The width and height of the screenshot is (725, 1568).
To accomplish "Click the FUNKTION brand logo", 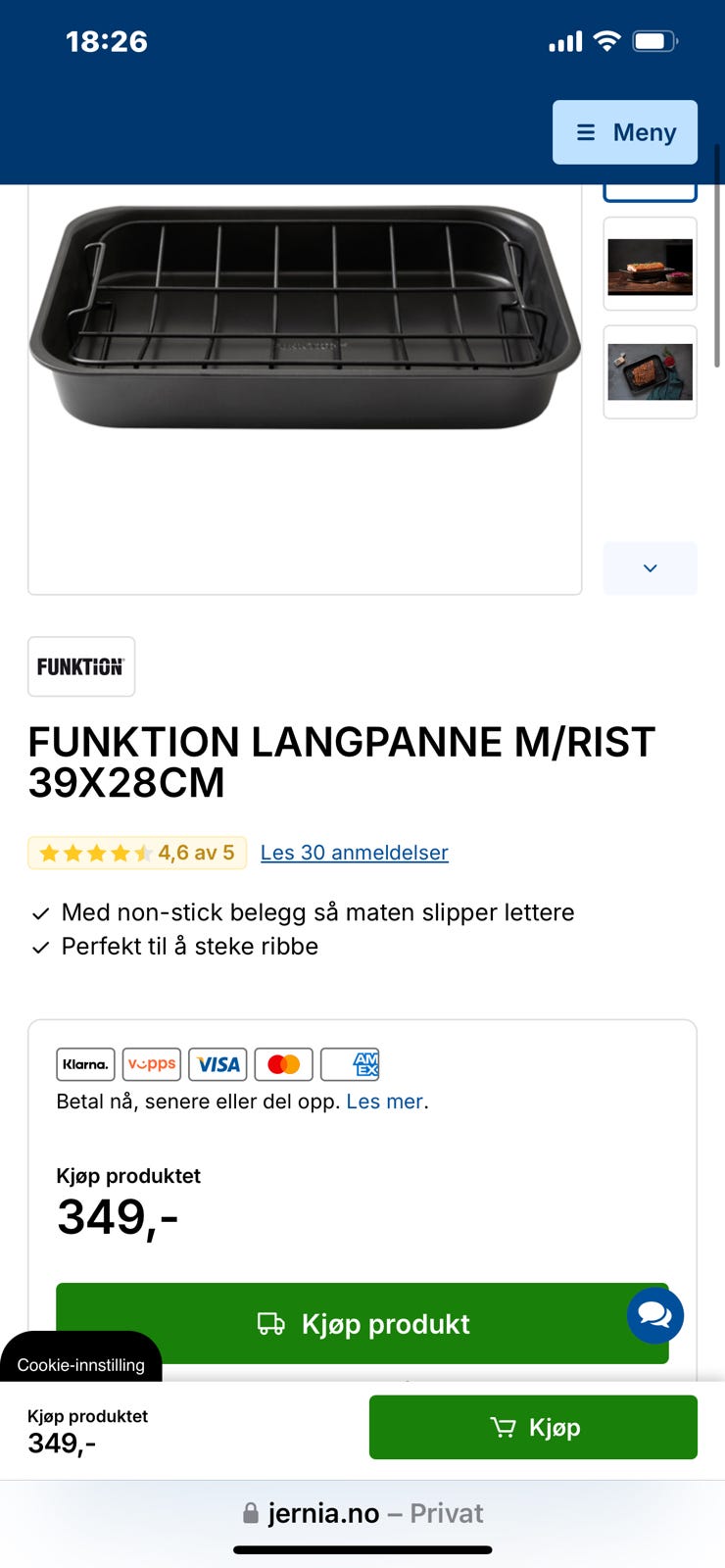I will (81, 666).
